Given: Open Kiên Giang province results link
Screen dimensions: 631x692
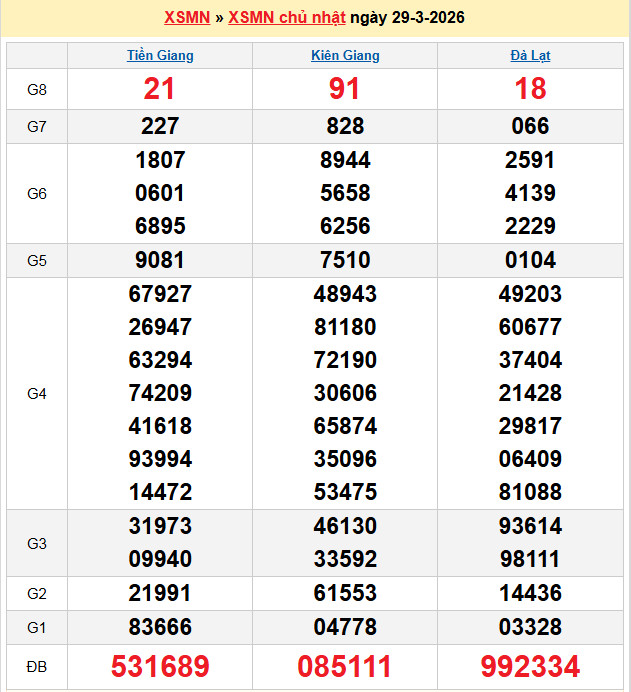Looking at the screenshot, I should (x=345, y=56).
